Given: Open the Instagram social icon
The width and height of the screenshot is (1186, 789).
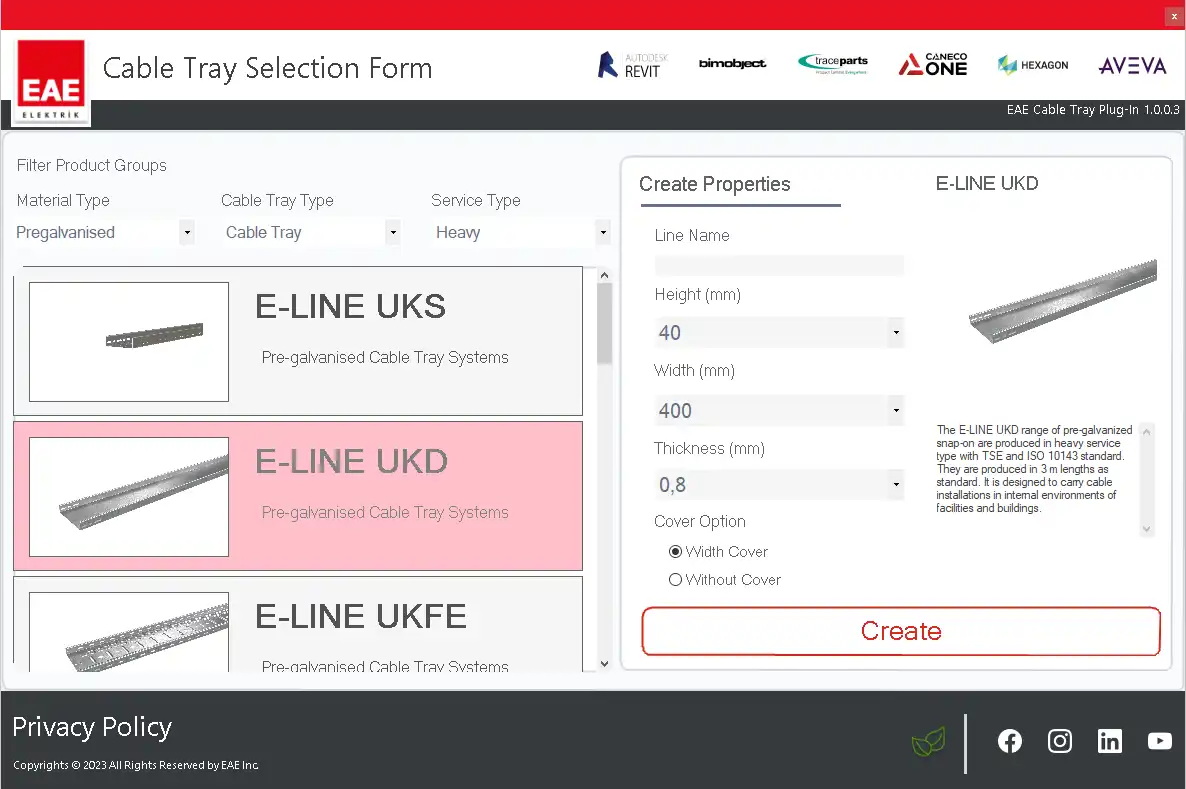Looking at the screenshot, I should pyautogui.click(x=1060, y=741).
